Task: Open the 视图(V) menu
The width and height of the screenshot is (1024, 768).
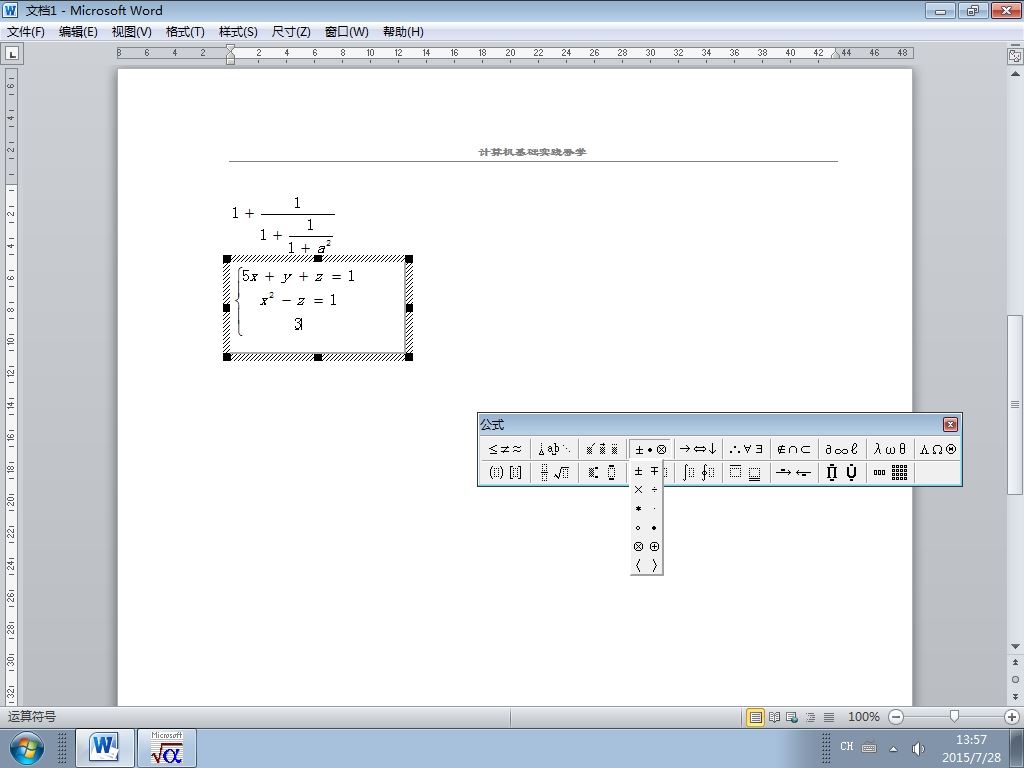Action: tap(131, 31)
